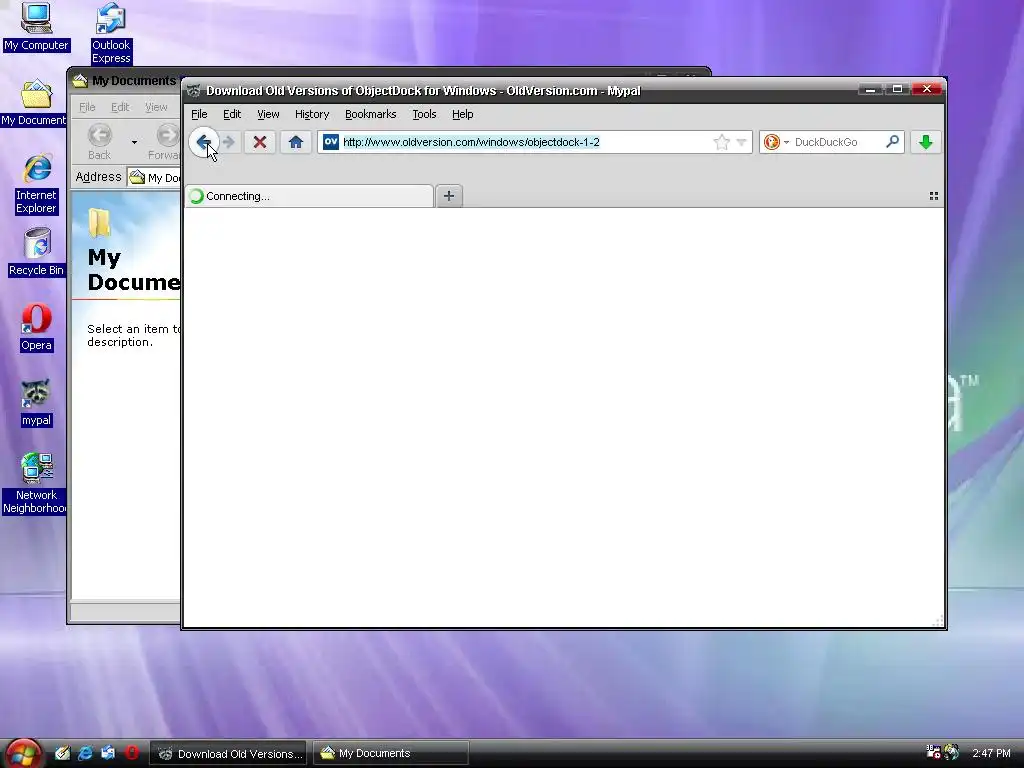1024x768 pixels.
Task: Open Edit menu in My Documents window
Action: click(120, 107)
